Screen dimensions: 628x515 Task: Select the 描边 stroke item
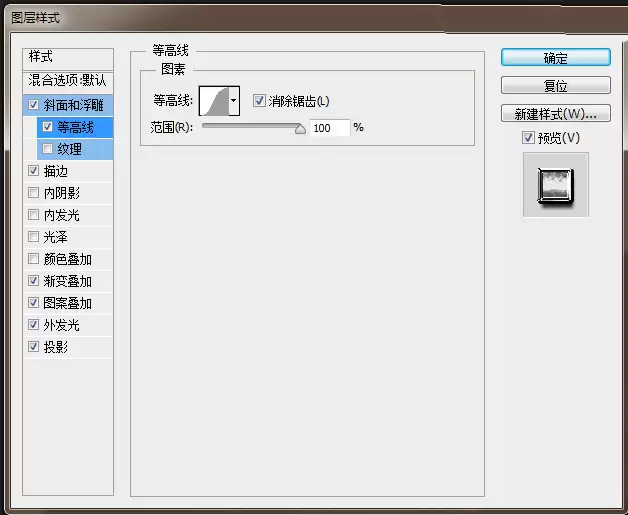(x=68, y=171)
